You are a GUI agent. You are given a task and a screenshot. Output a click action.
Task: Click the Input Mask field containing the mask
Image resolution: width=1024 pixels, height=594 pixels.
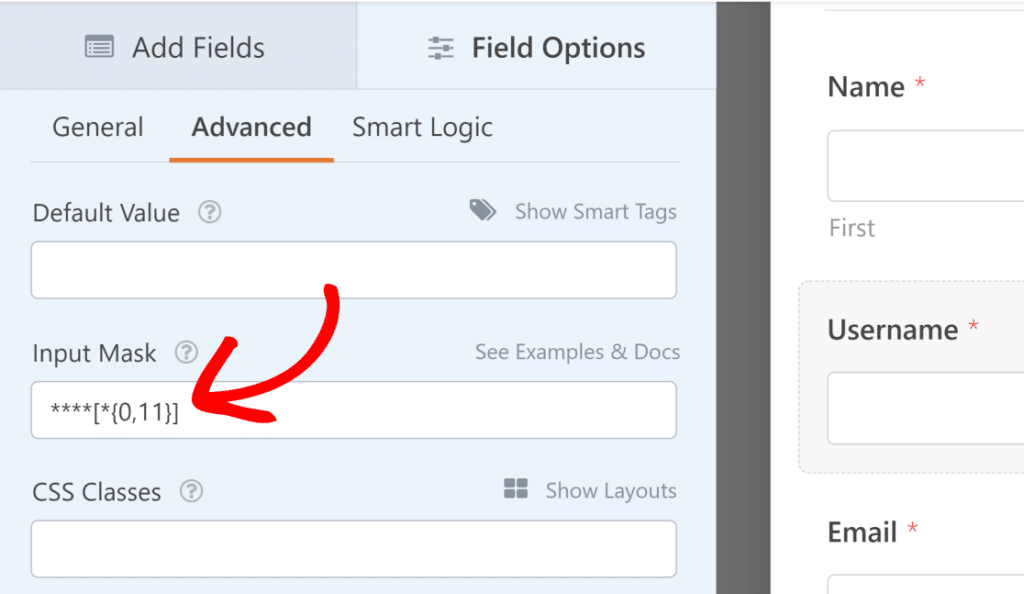click(x=353, y=410)
